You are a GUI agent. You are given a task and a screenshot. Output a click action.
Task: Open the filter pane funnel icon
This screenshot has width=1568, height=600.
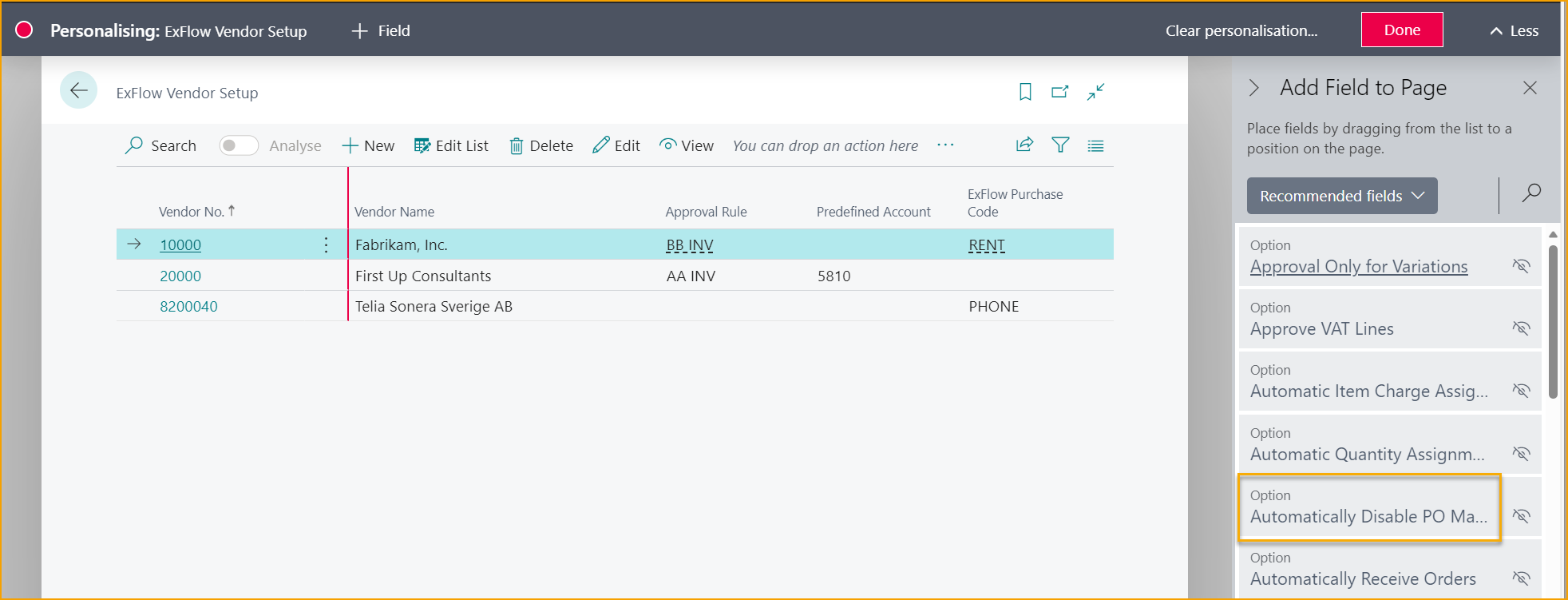click(1060, 145)
